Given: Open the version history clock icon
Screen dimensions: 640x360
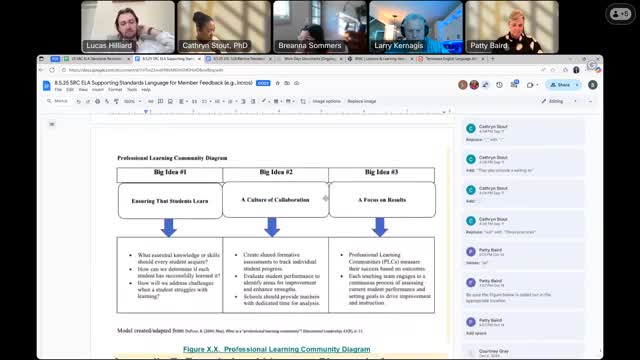Looking at the screenshot, I should click(x=499, y=85).
